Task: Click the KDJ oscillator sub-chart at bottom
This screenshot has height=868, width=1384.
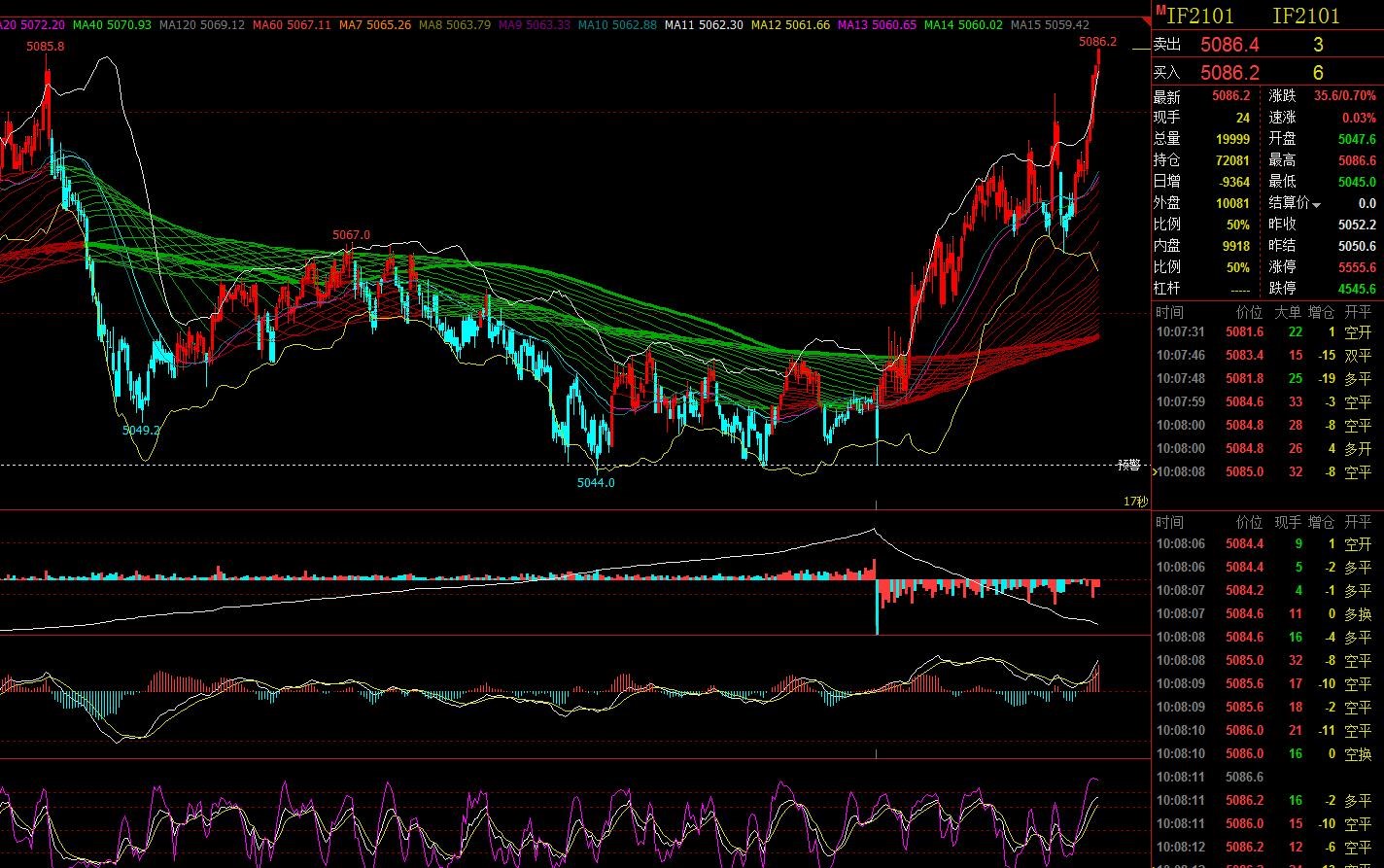Action: click(x=573, y=815)
